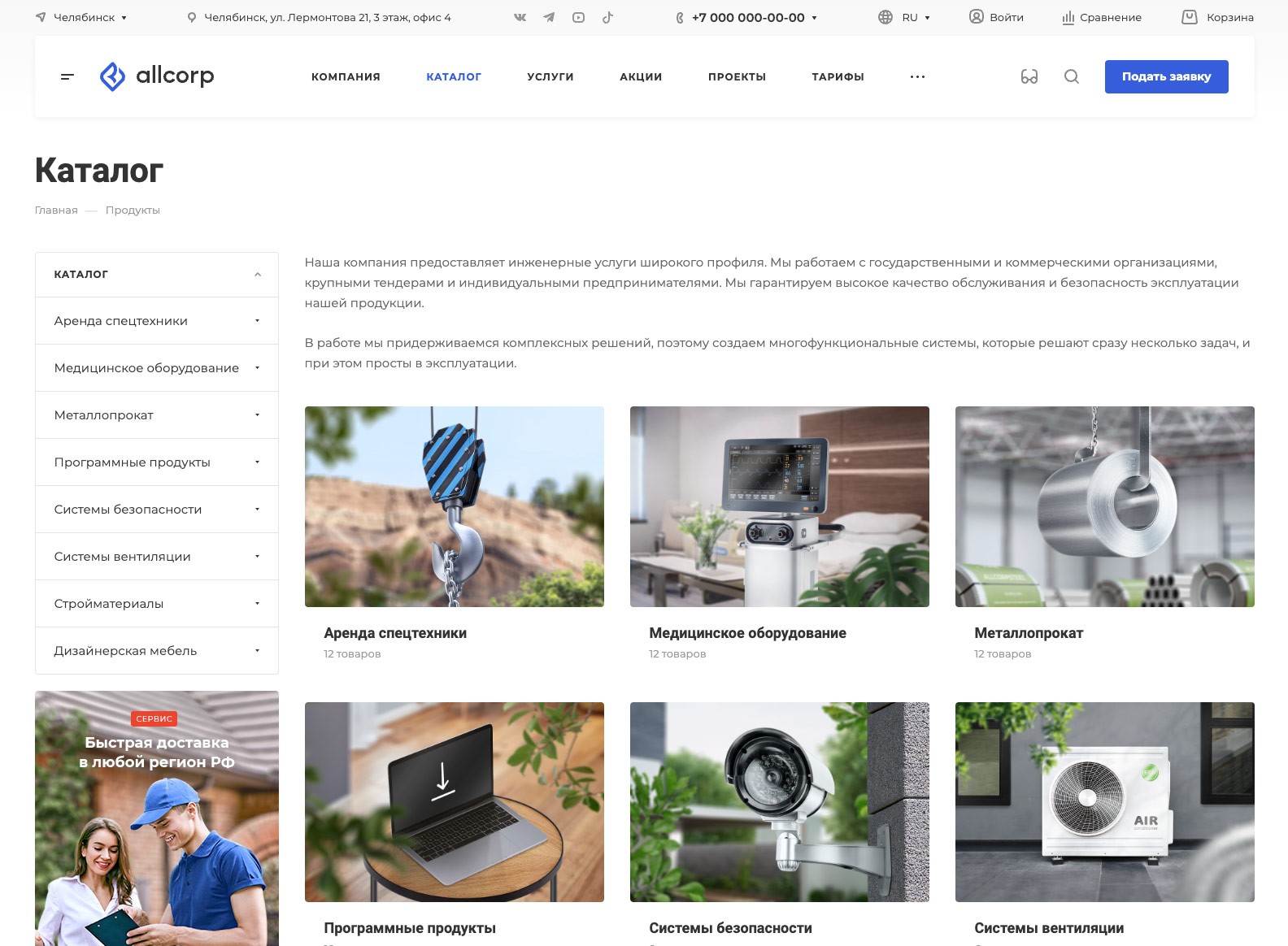The width and height of the screenshot is (1288, 946).
Task: Select ПРОЕКТЫ in the main navigation
Action: pyautogui.click(x=737, y=76)
